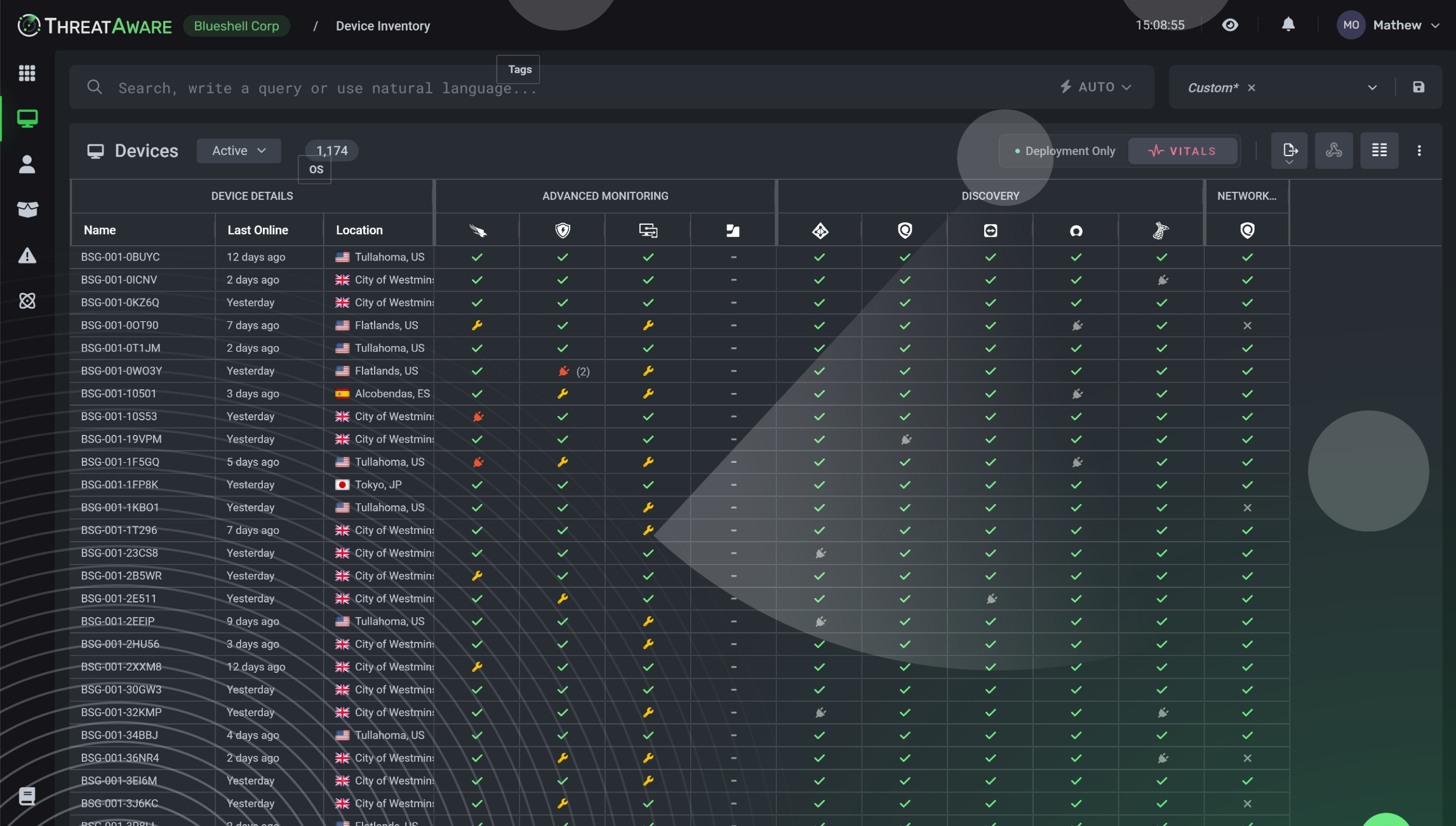Click the ThreatAware logo

point(95,25)
